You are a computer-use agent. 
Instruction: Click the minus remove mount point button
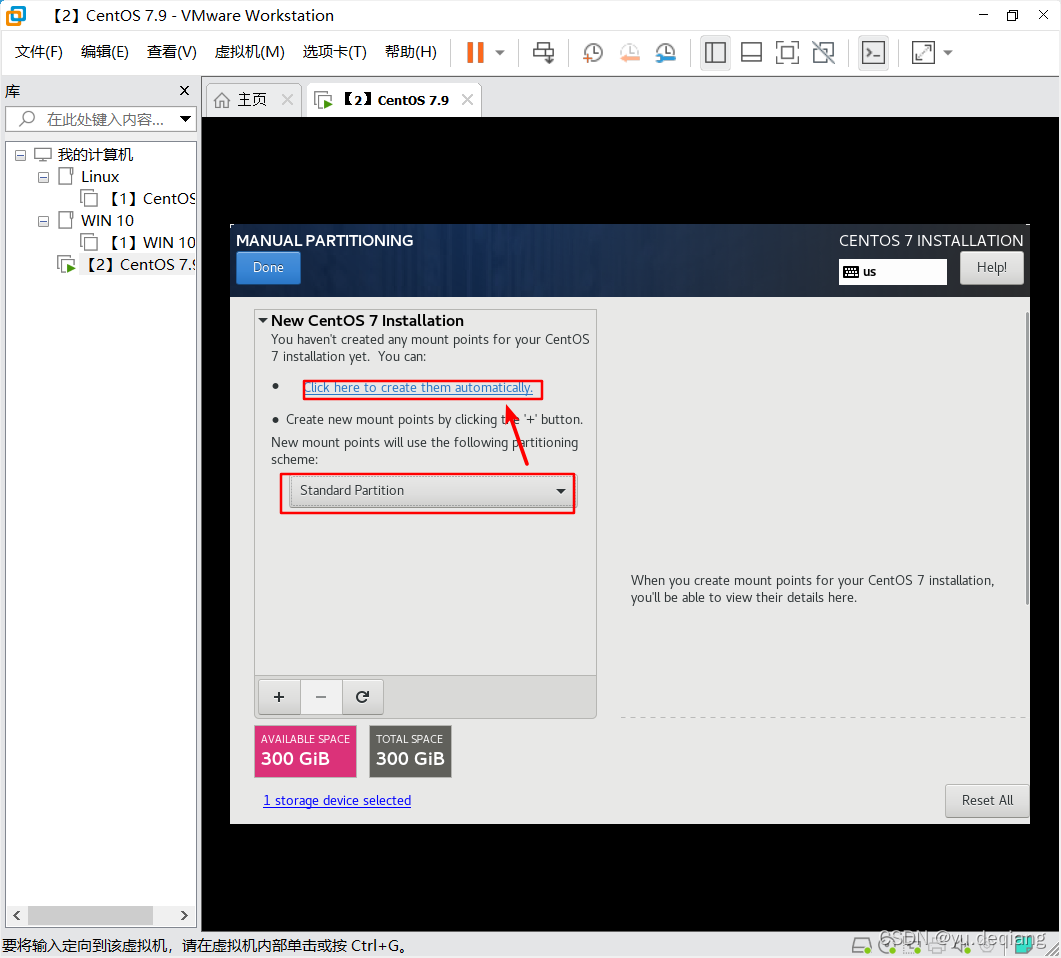coord(321,697)
